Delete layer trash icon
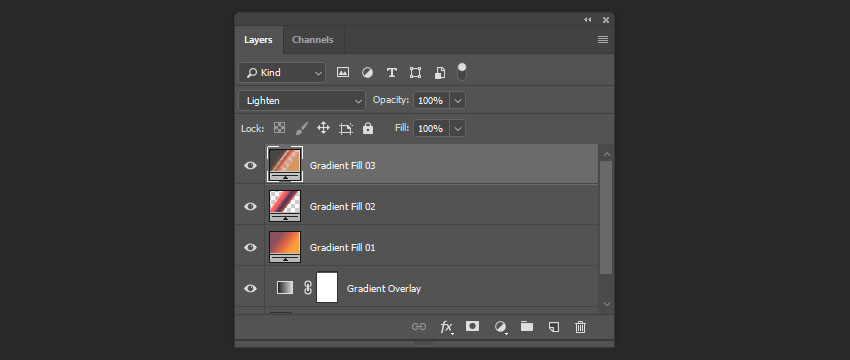The height and width of the screenshot is (360, 850). (580, 326)
